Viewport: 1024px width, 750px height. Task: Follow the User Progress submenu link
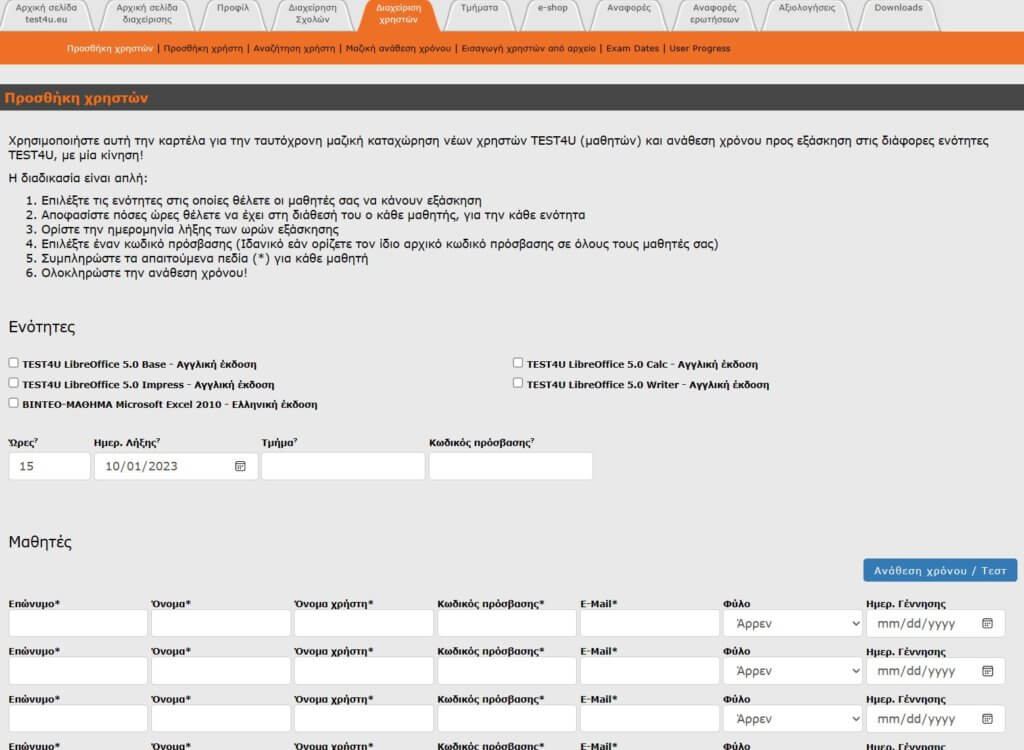click(700, 48)
